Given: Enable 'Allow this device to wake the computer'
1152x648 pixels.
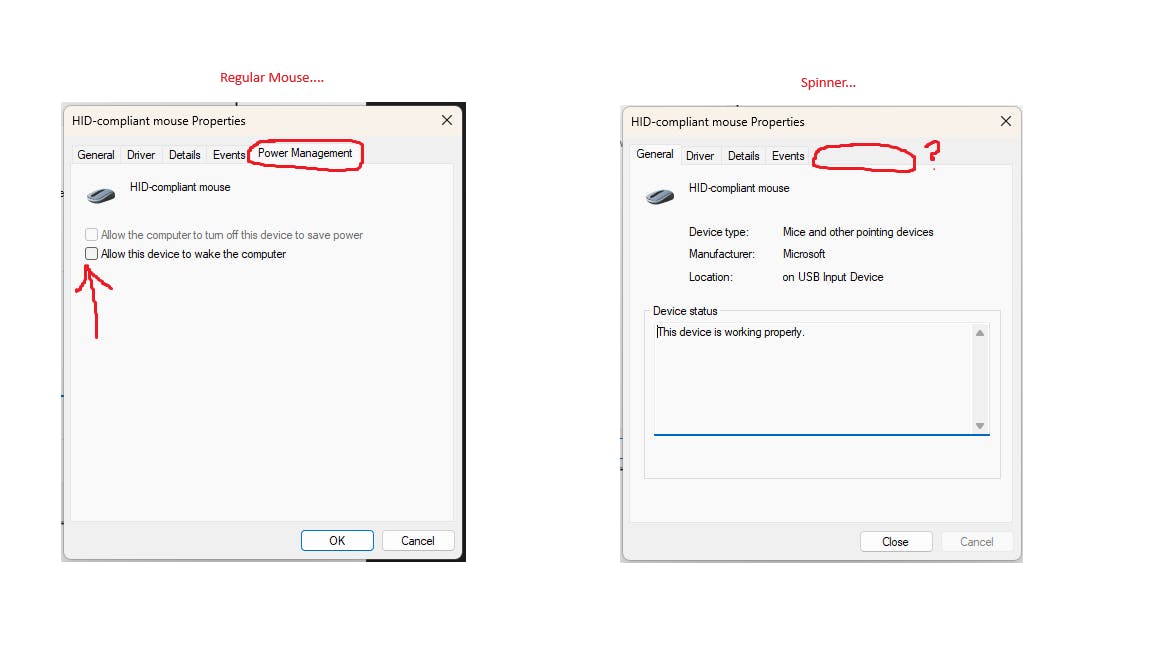Looking at the screenshot, I should coord(92,254).
